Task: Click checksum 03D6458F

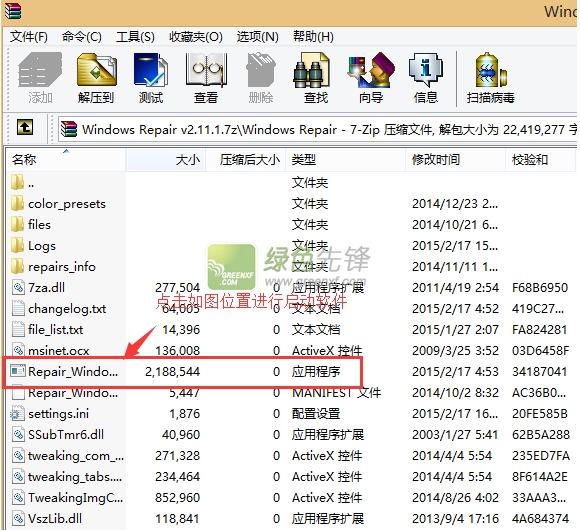Action: [540, 350]
